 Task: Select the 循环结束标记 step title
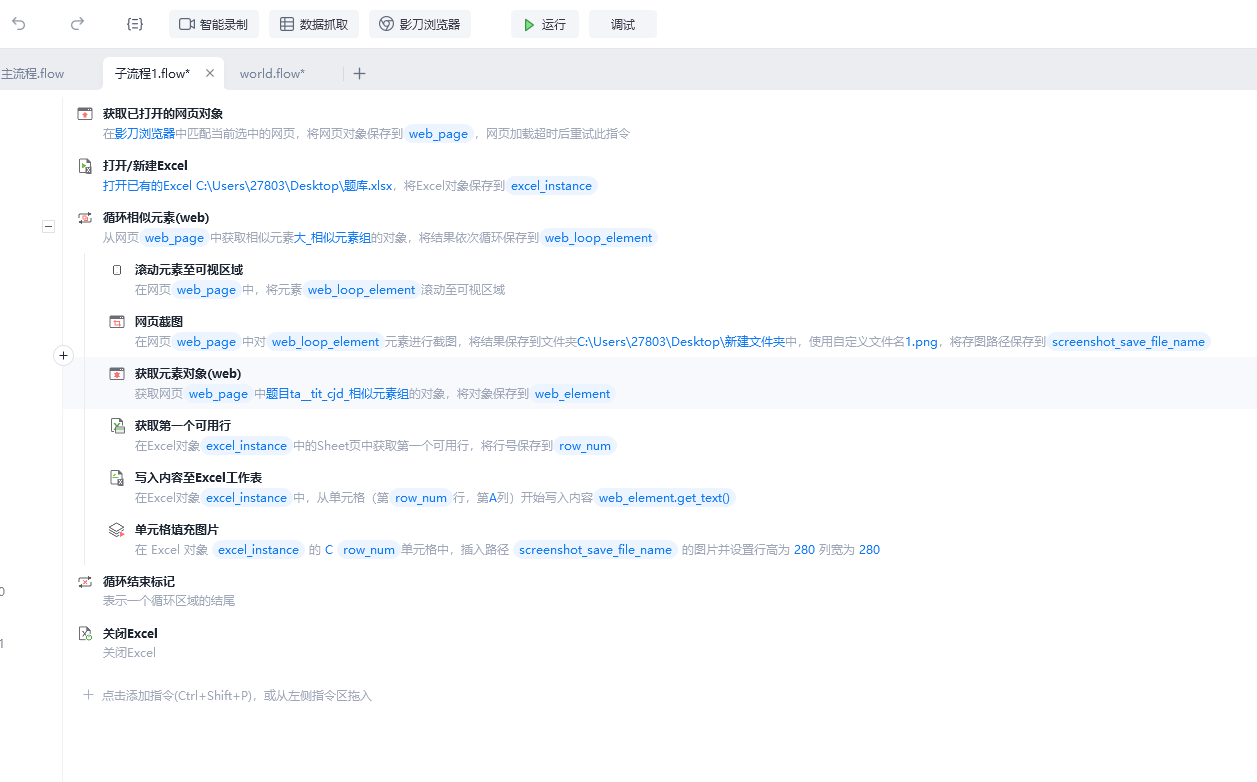tap(139, 581)
